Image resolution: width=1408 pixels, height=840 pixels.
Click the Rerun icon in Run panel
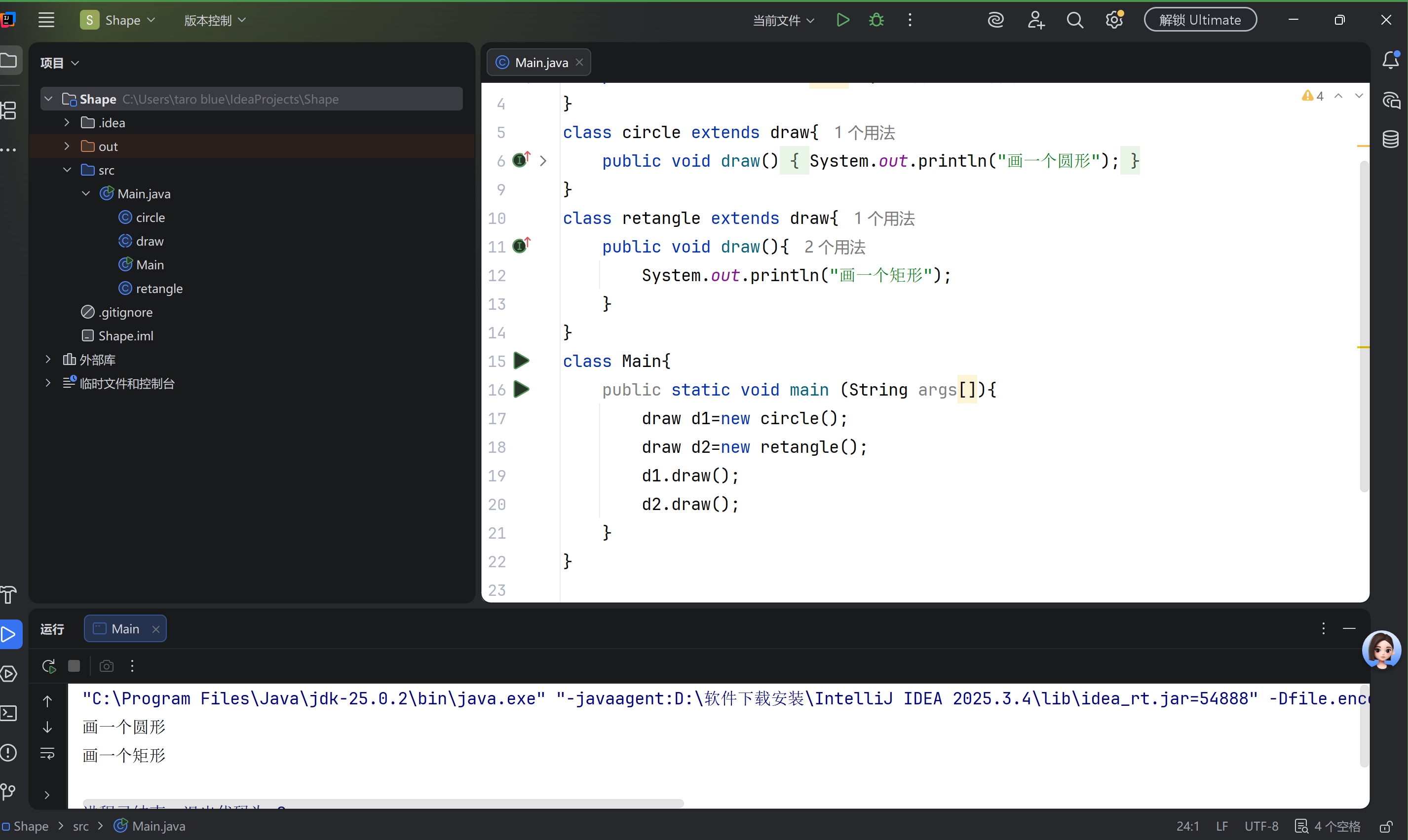point(49,666)
